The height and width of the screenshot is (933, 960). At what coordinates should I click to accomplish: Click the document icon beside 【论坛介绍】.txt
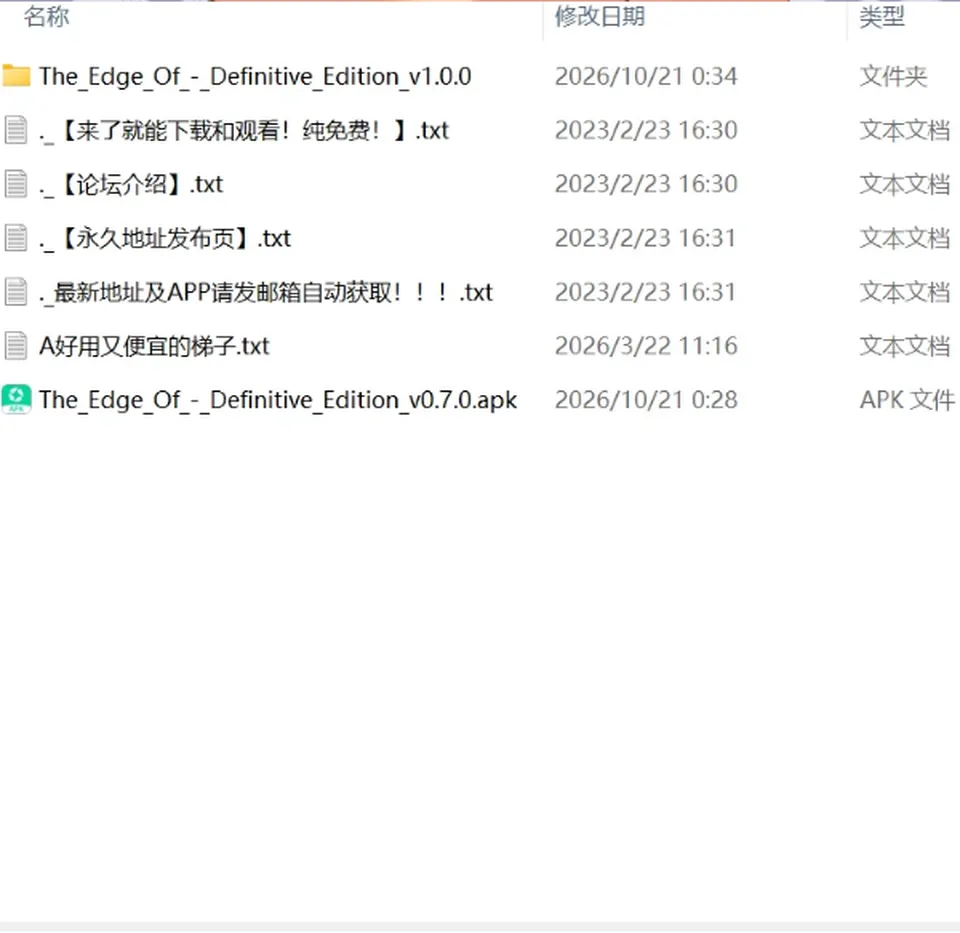pos(16,184)
